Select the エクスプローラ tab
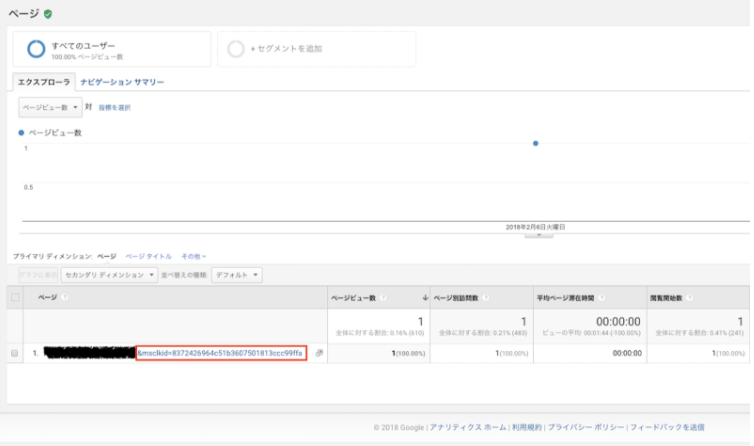This screenshot has width=754, height=446. tap(43, 82)
